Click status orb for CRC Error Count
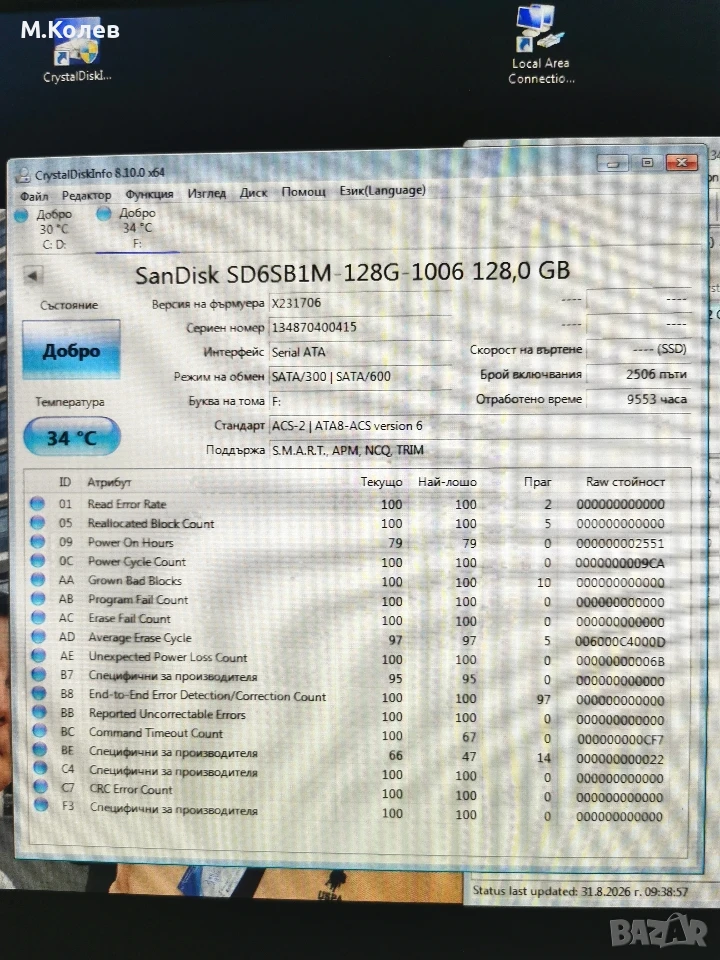Viewport: 720px width, 960px height. 40,786
